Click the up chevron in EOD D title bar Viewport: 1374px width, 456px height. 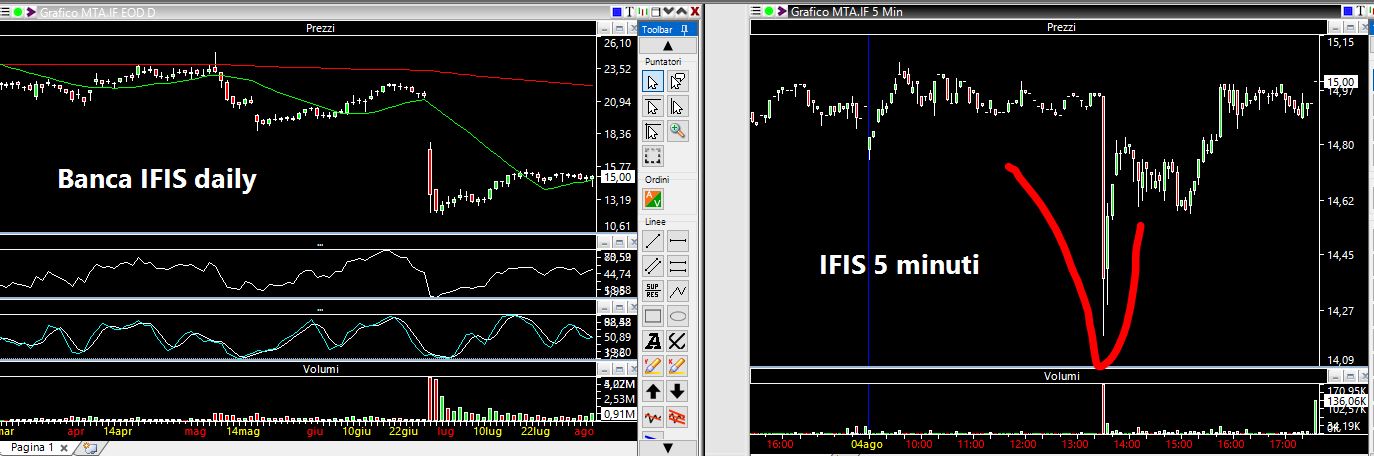point(682,11)
